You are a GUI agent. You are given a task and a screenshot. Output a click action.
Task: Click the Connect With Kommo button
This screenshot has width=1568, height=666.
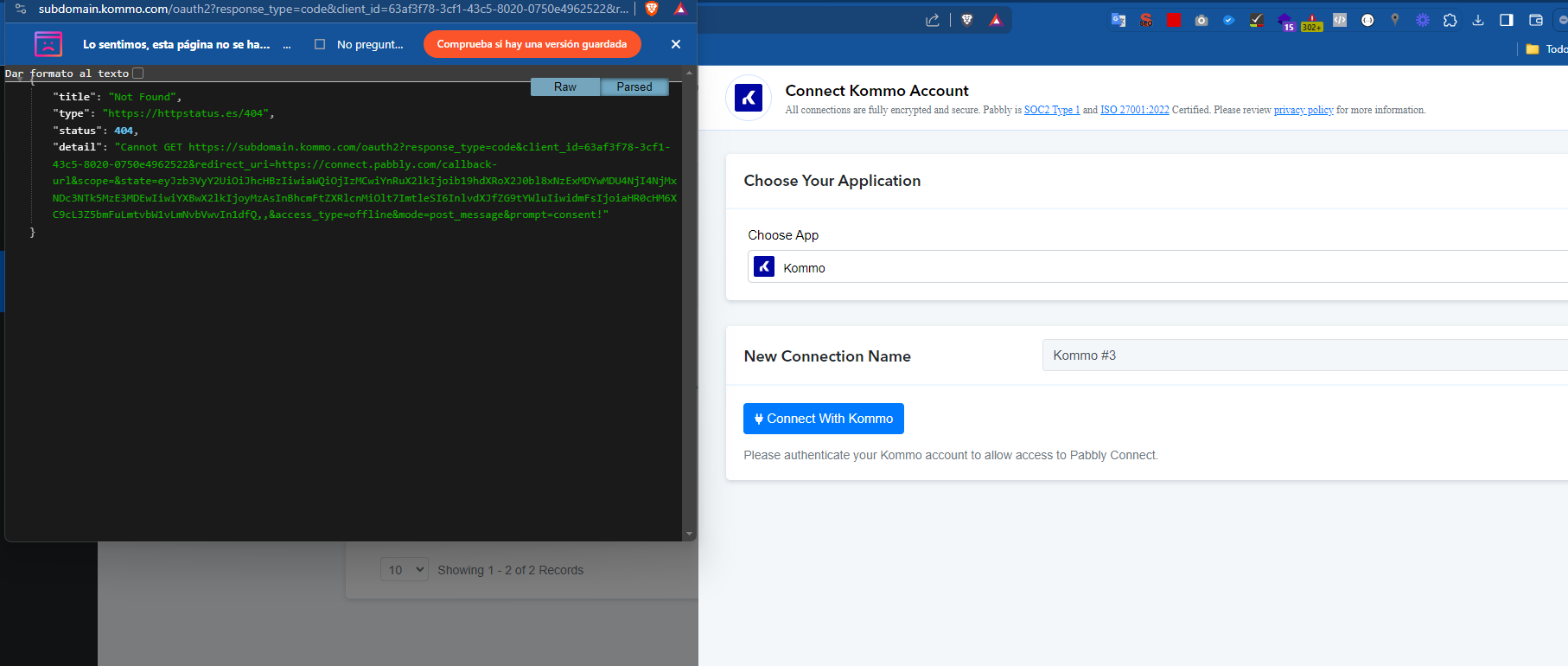(824, 419)
